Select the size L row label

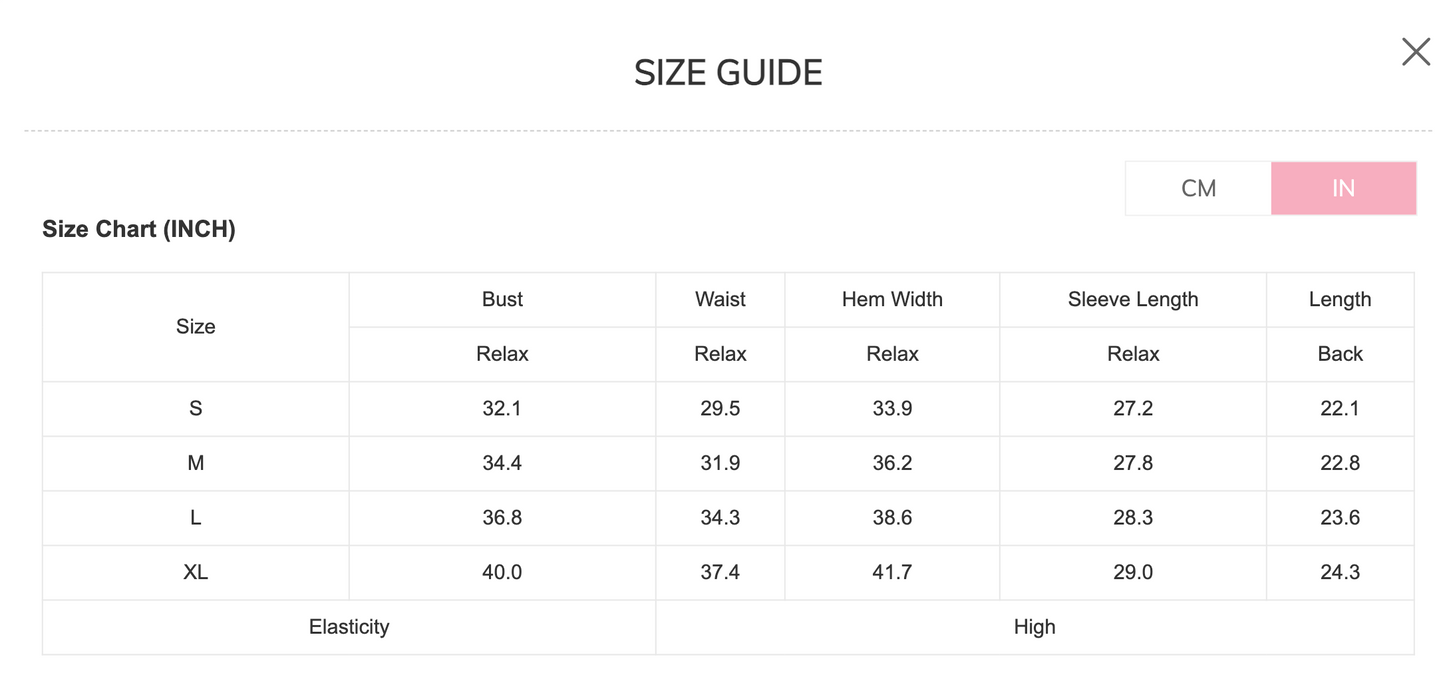[196, 517]
